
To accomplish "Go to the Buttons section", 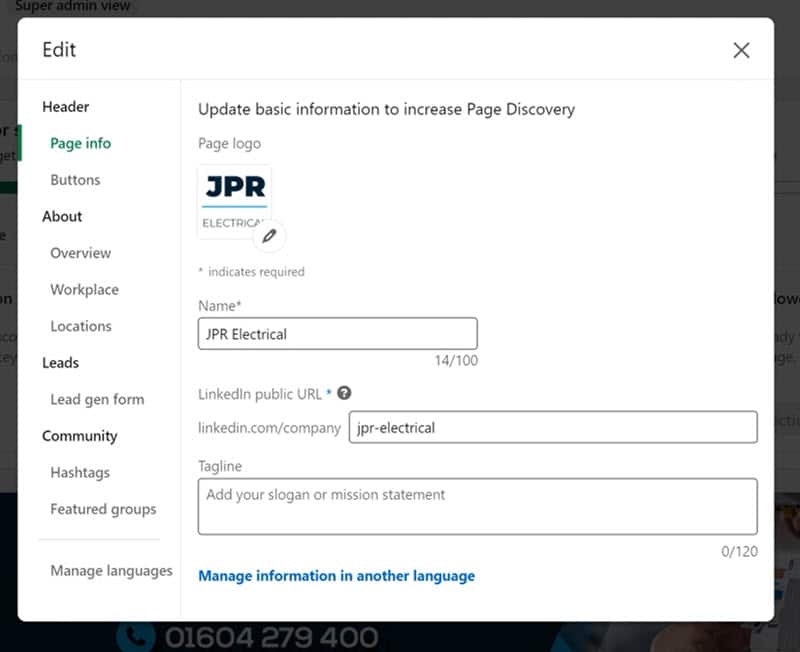I will tap(75, 180).
